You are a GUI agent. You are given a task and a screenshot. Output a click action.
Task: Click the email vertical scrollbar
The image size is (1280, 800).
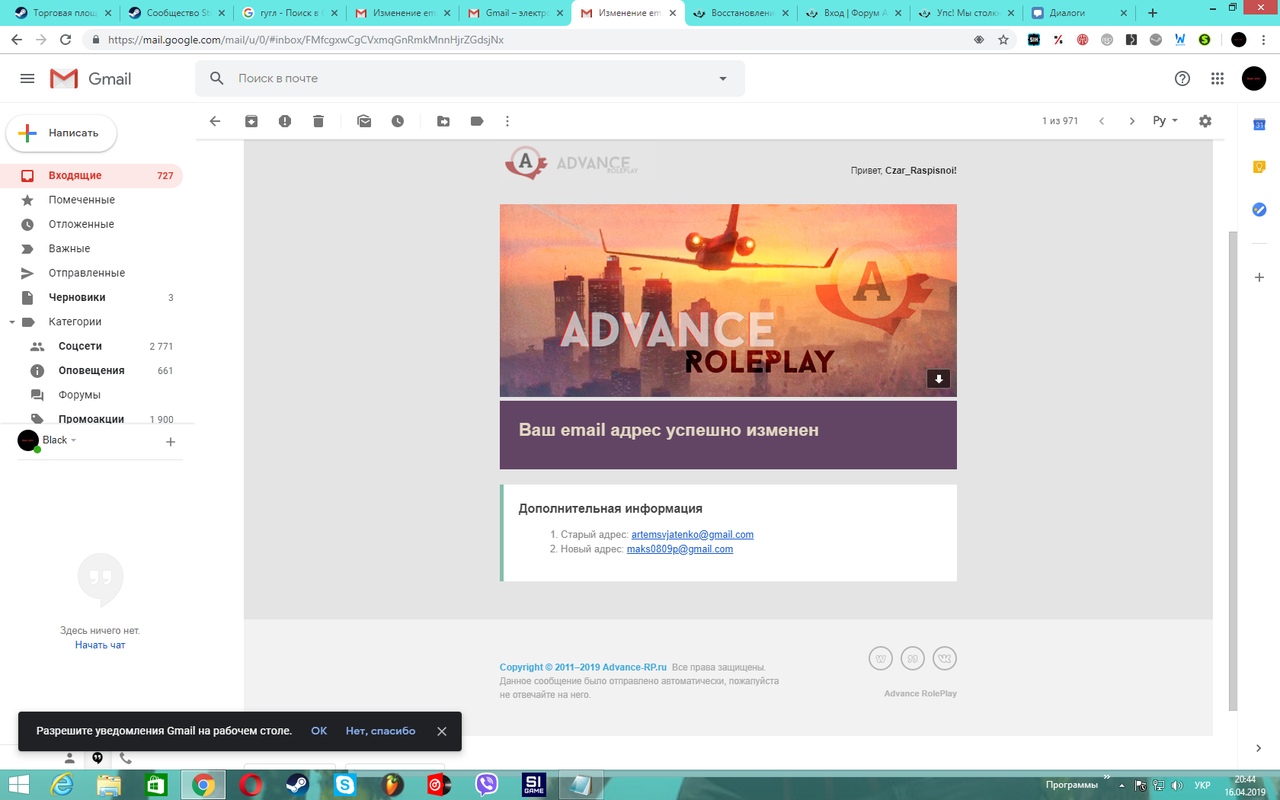coord(1233,470)
